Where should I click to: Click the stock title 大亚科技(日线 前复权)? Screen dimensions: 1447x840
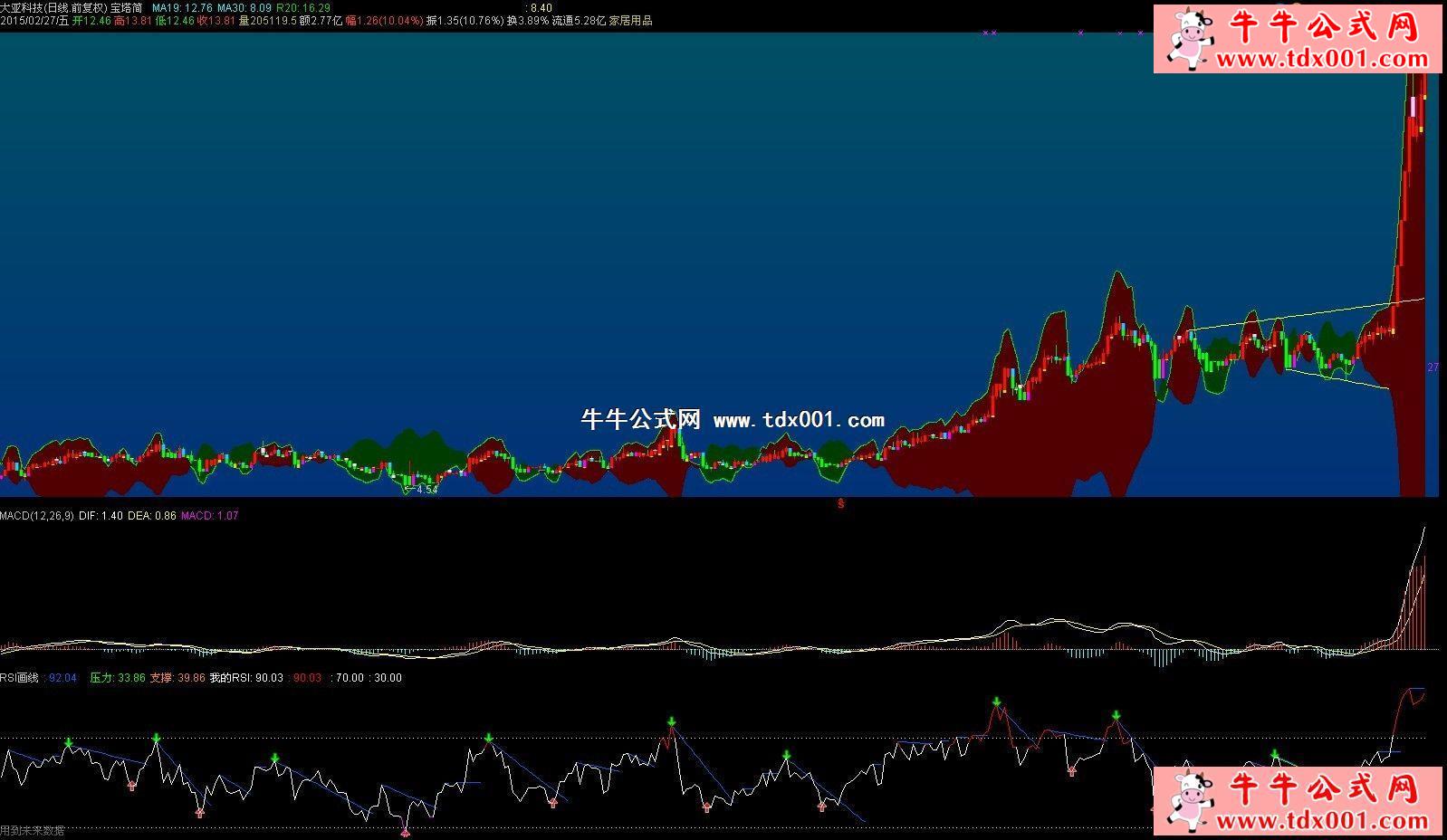click(53, 7)
